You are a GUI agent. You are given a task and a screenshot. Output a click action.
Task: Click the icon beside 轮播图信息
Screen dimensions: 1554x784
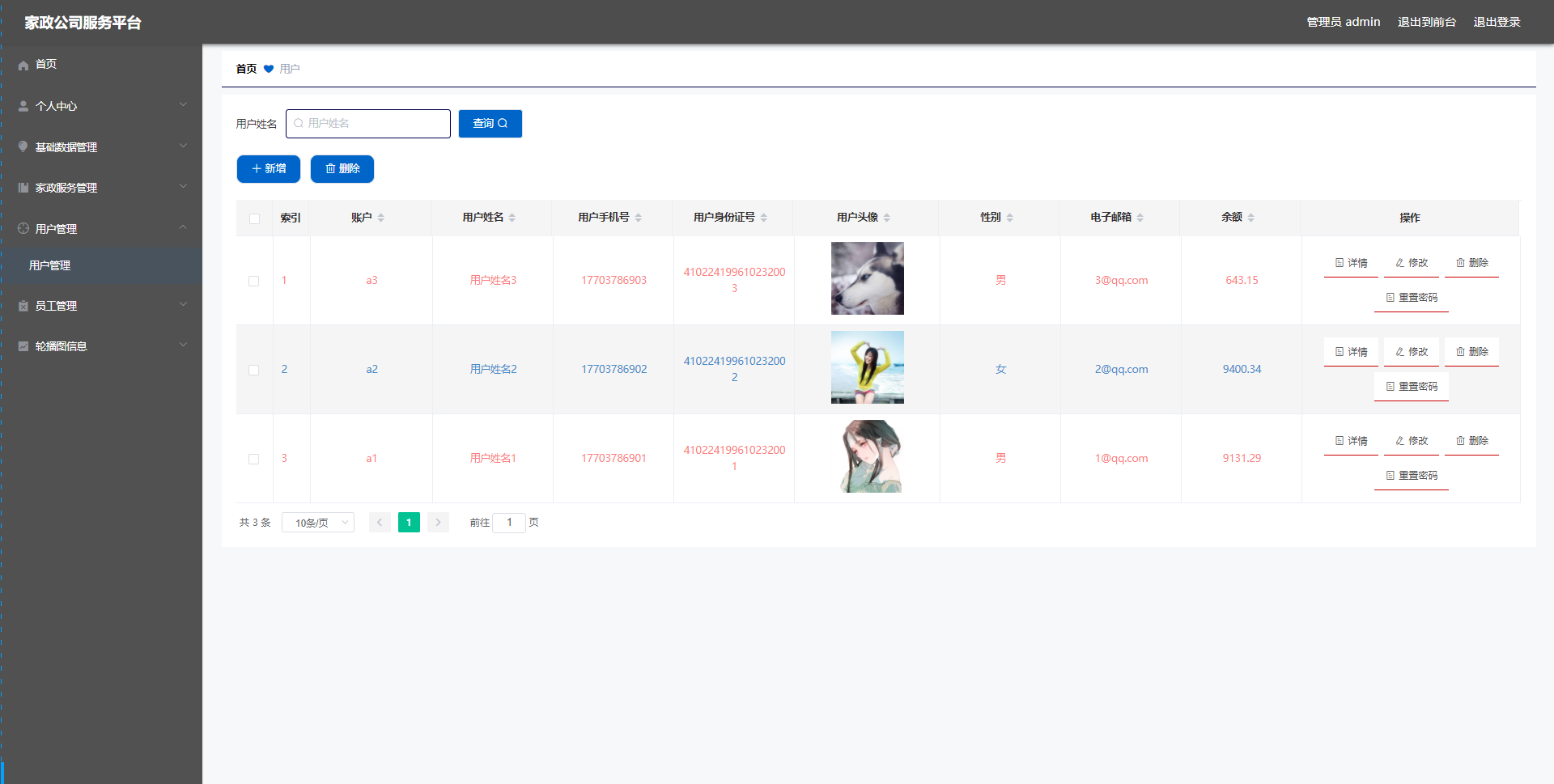(x=23, y=346)
